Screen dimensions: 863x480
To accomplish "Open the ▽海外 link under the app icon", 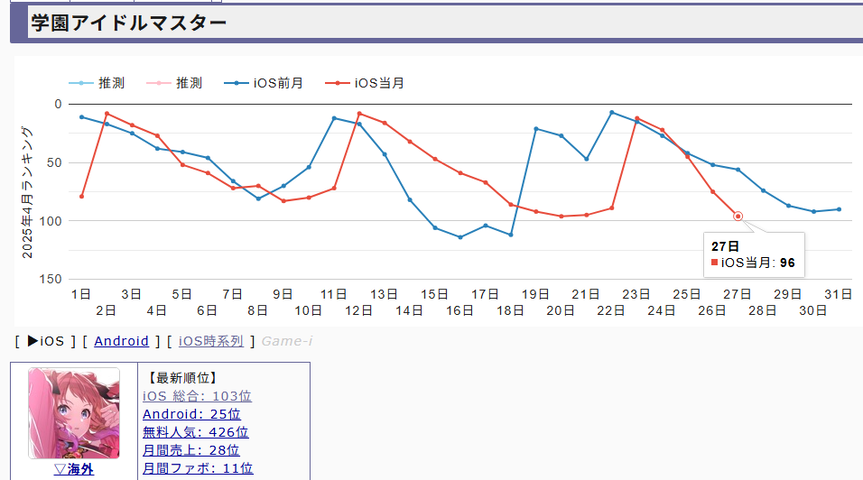I will [74, 470].
